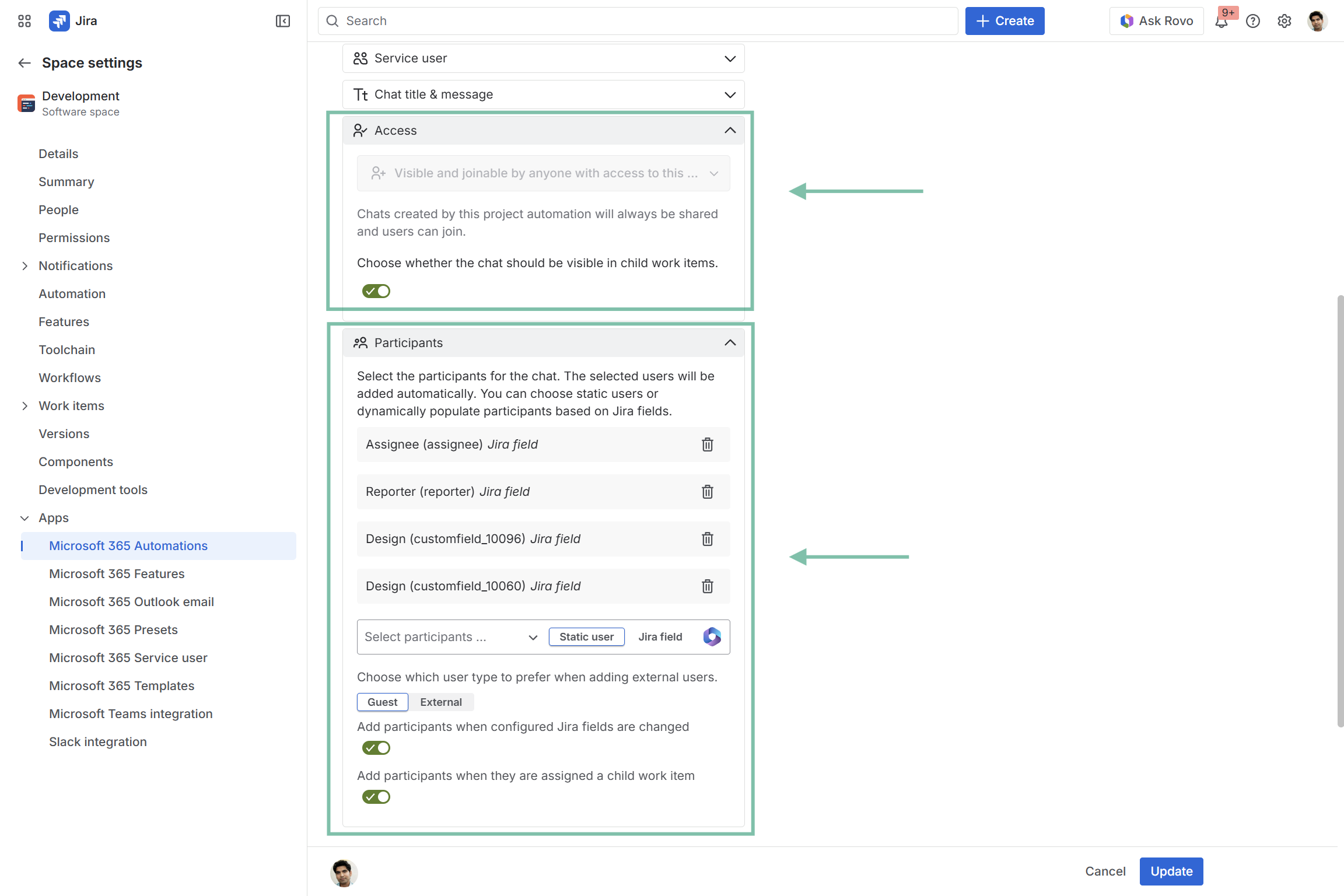Open the settings gear icon
Viewport: 1344px width, 896px height.
pyautogui.click(x=1284, y=22)
